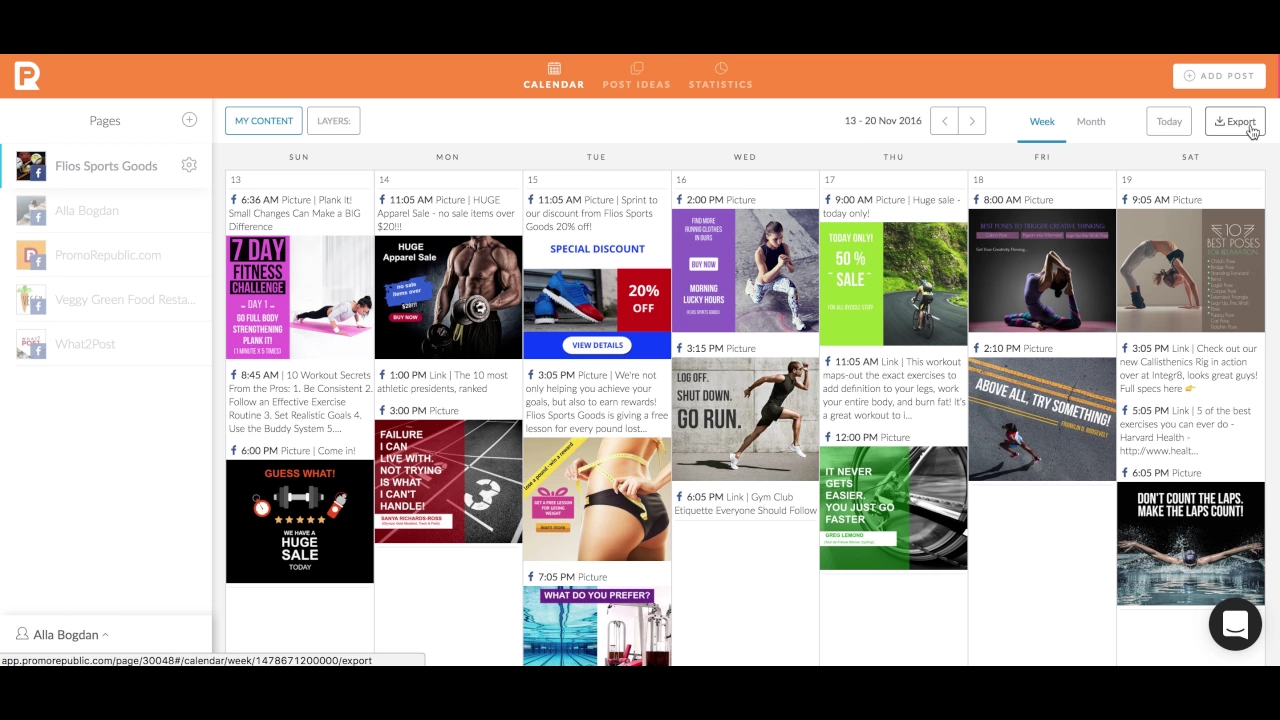This screenshot has height=720, width=1280.
Task: Select the Veggy Green Food Restaurant page
Action: [106, 299]
